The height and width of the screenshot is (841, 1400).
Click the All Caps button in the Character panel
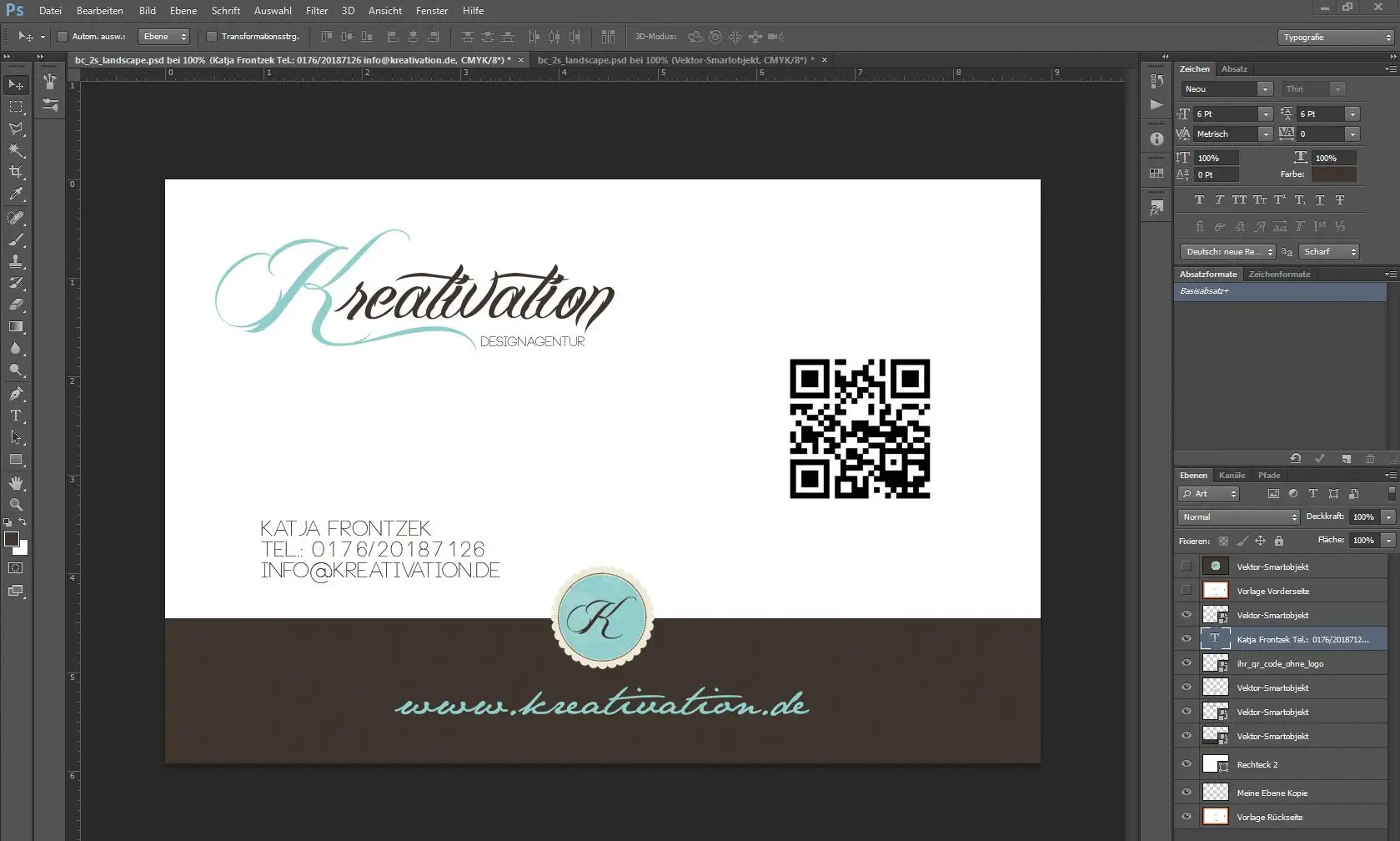point(1240,199)
